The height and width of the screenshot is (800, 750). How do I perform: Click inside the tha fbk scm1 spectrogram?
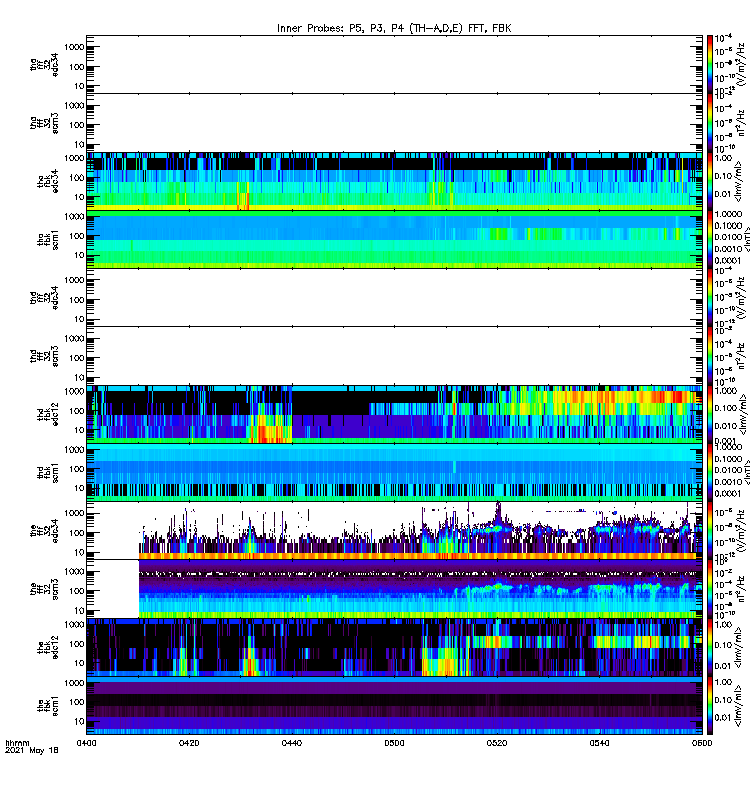tap(394, 239)
